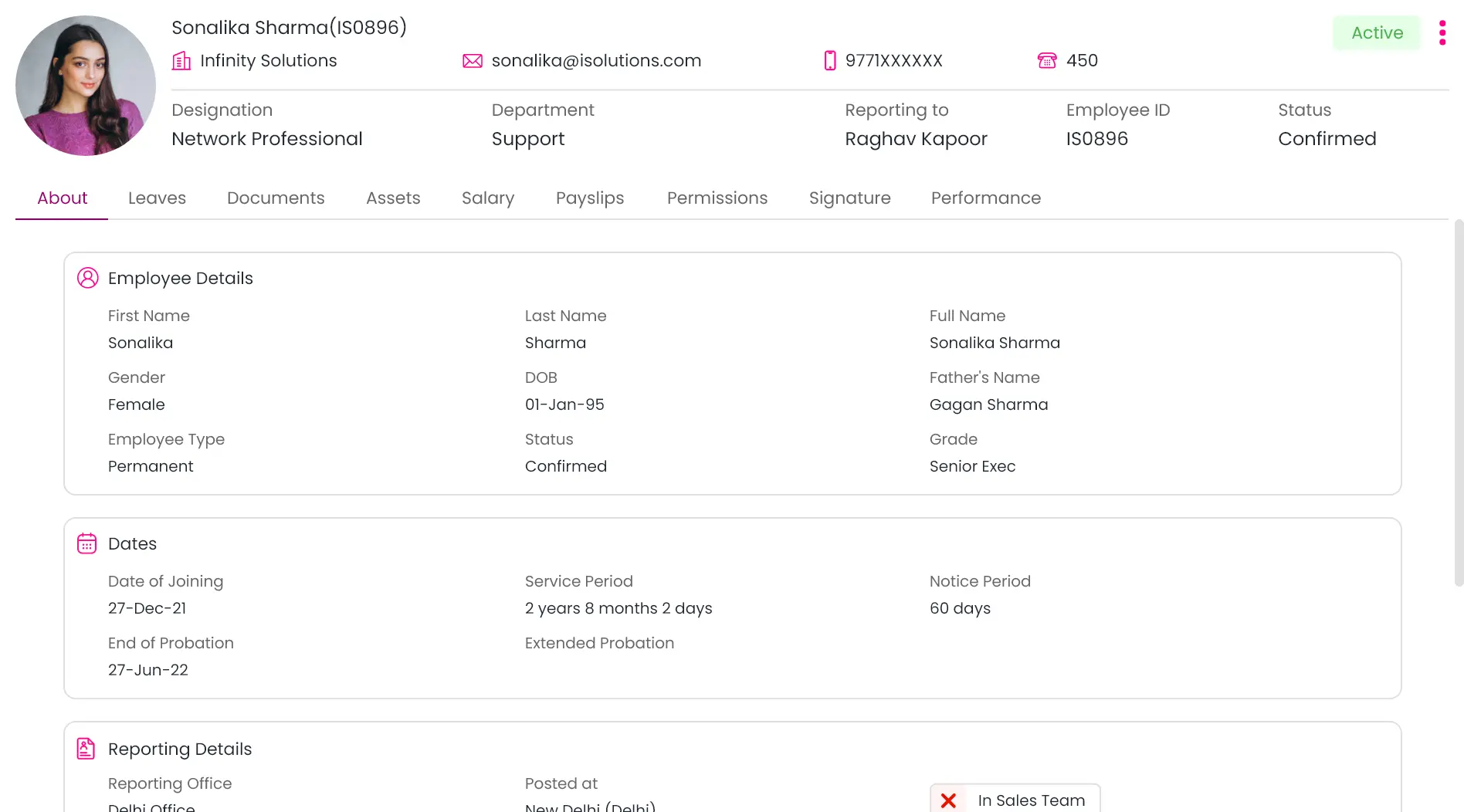Click the Dates calendar icon

tap(87, 543)
